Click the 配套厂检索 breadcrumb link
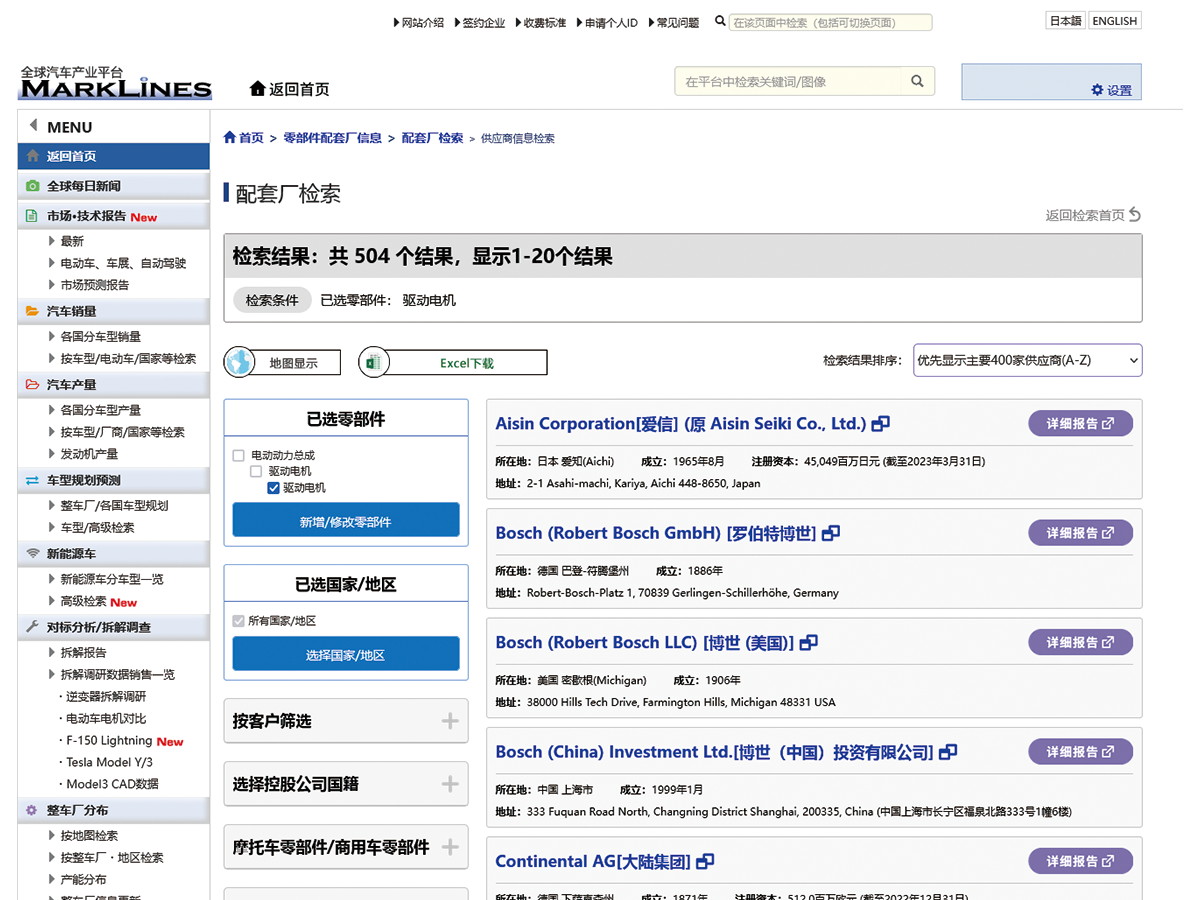This screenshot has width=1200, height=900. click(x=433, y=138)
